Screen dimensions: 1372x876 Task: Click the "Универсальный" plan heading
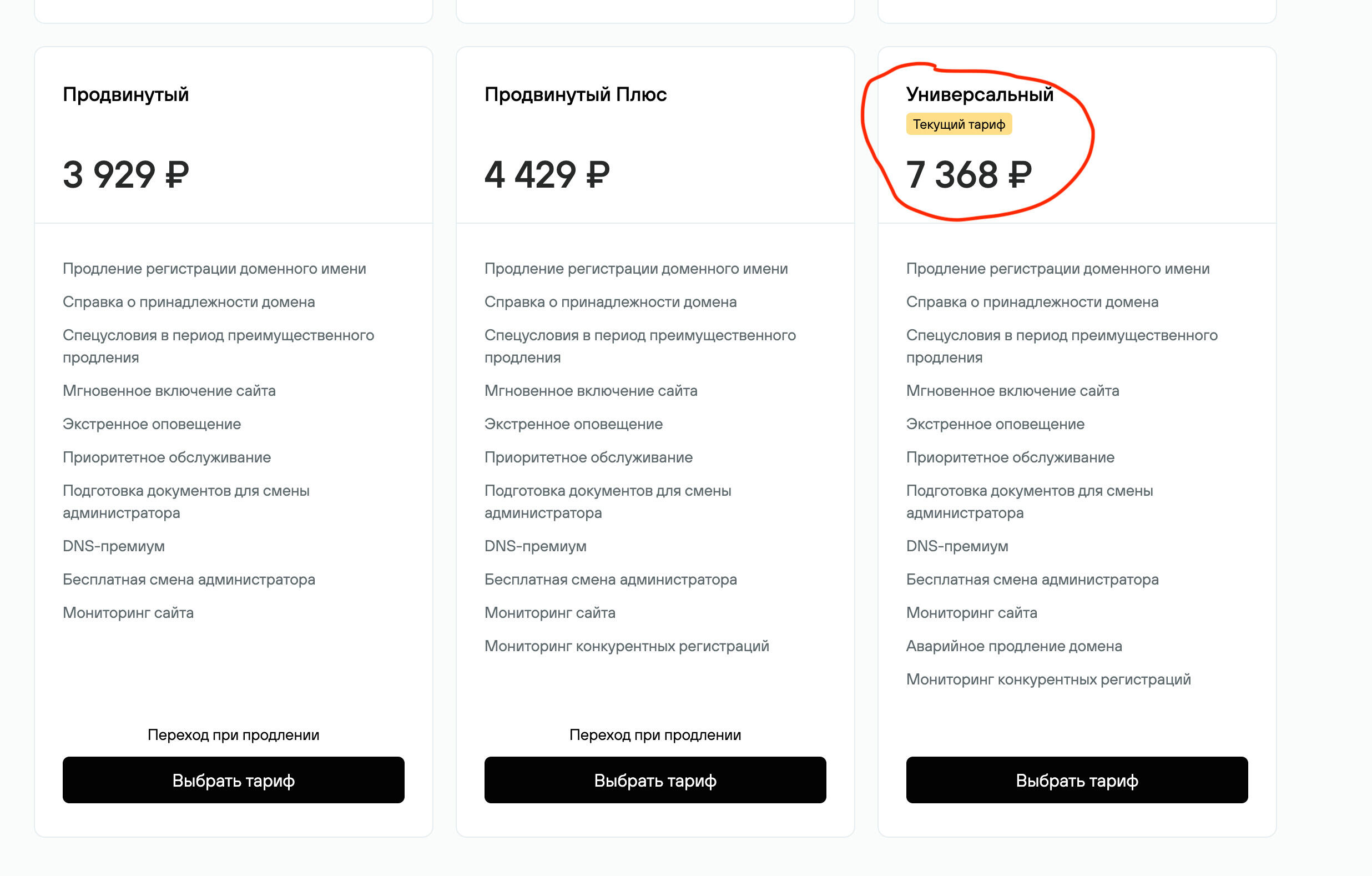coord(980,94)
